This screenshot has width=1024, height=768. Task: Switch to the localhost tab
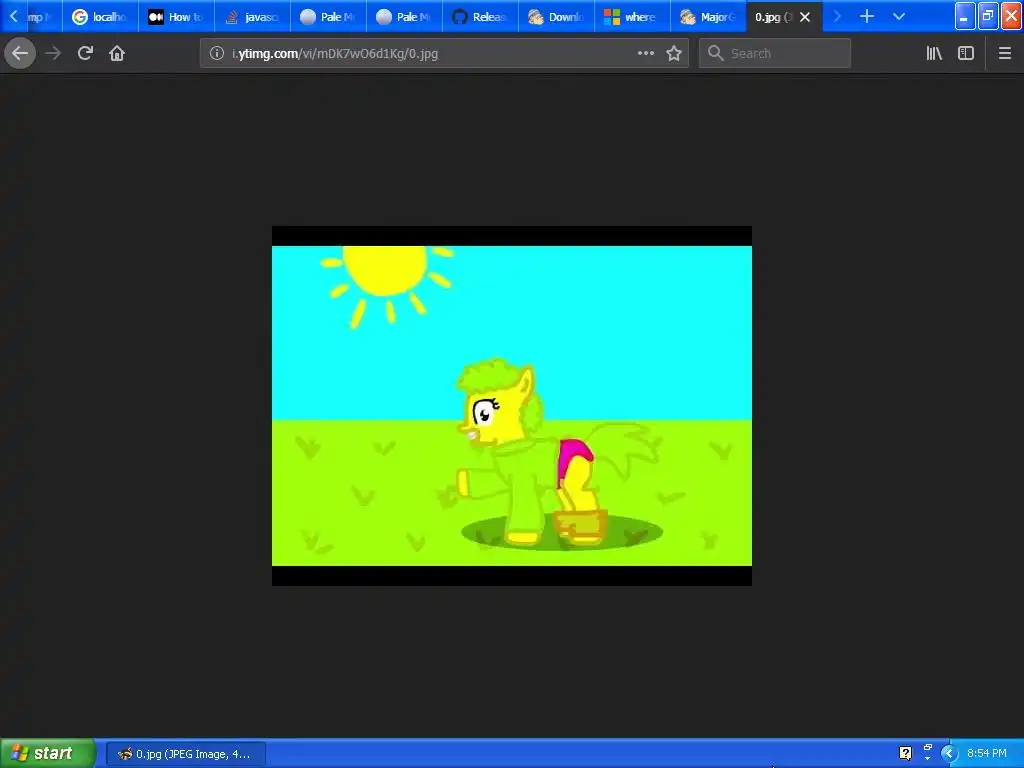pos(100,17)
